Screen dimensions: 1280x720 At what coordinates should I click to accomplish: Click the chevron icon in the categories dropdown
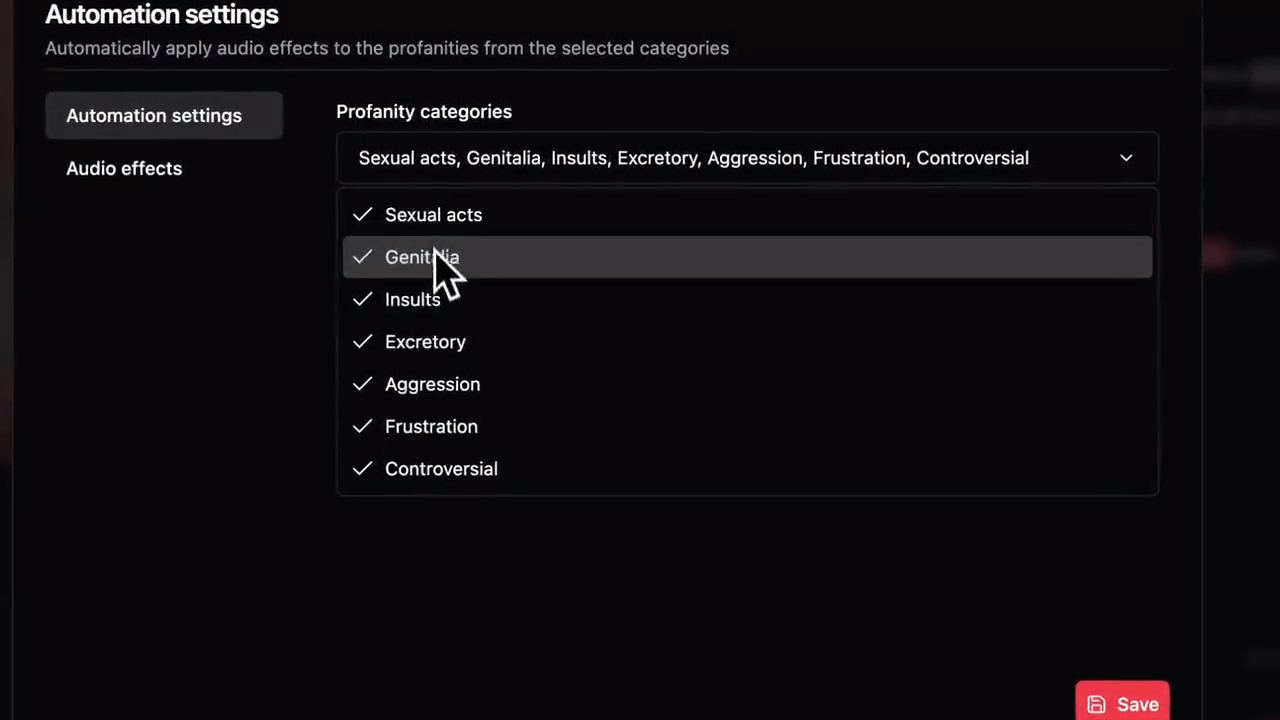[1126, 158]
